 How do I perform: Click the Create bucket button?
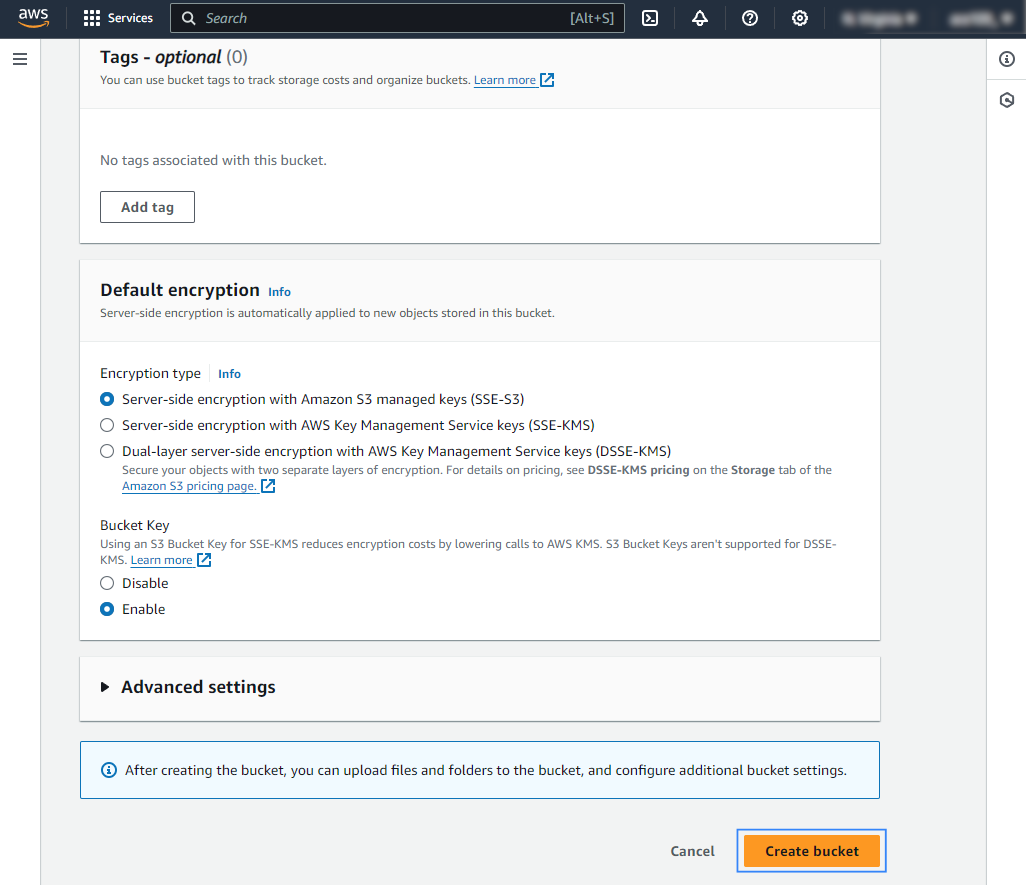812,851
